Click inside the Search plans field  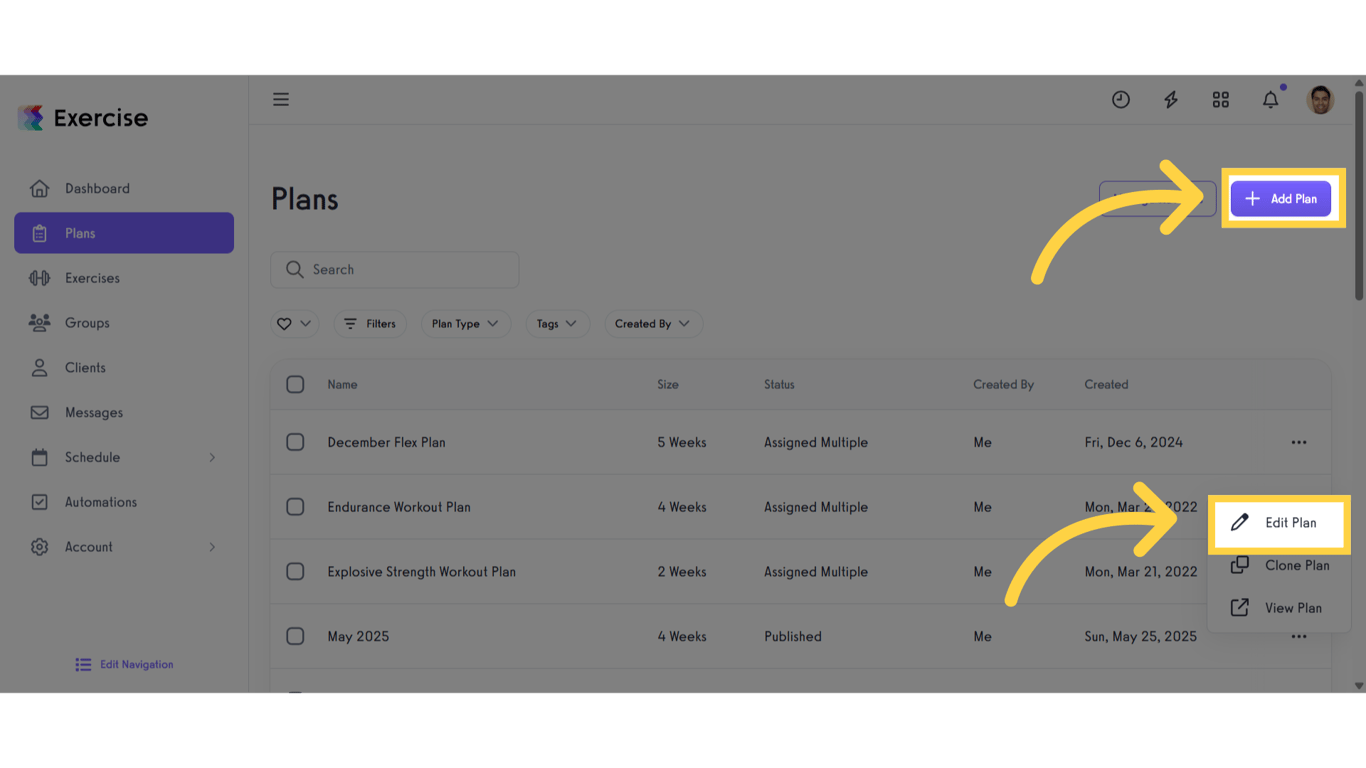[x=394, y=269]
